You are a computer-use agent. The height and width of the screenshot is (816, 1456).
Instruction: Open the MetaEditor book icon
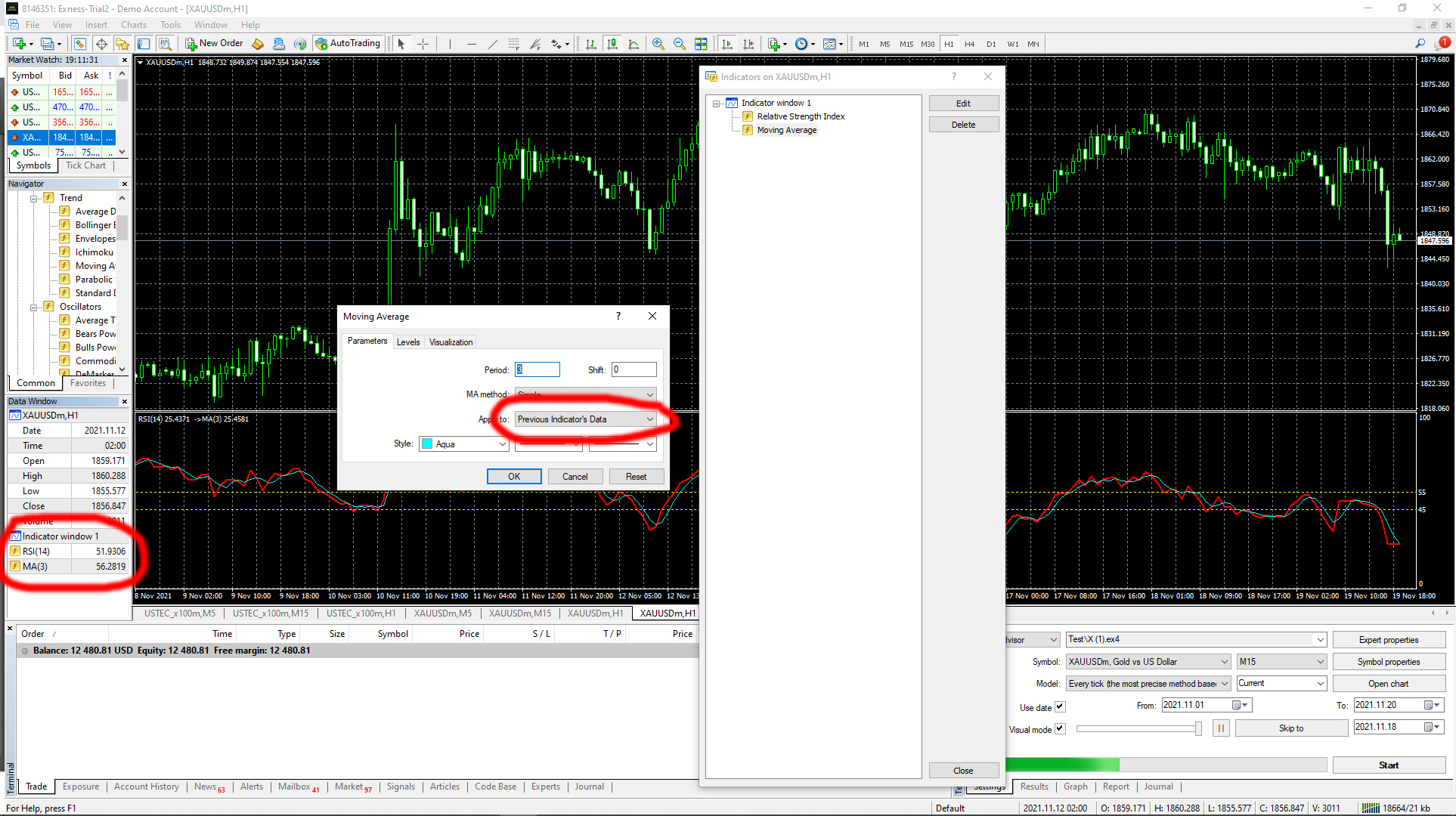click(x=258, y=44)
